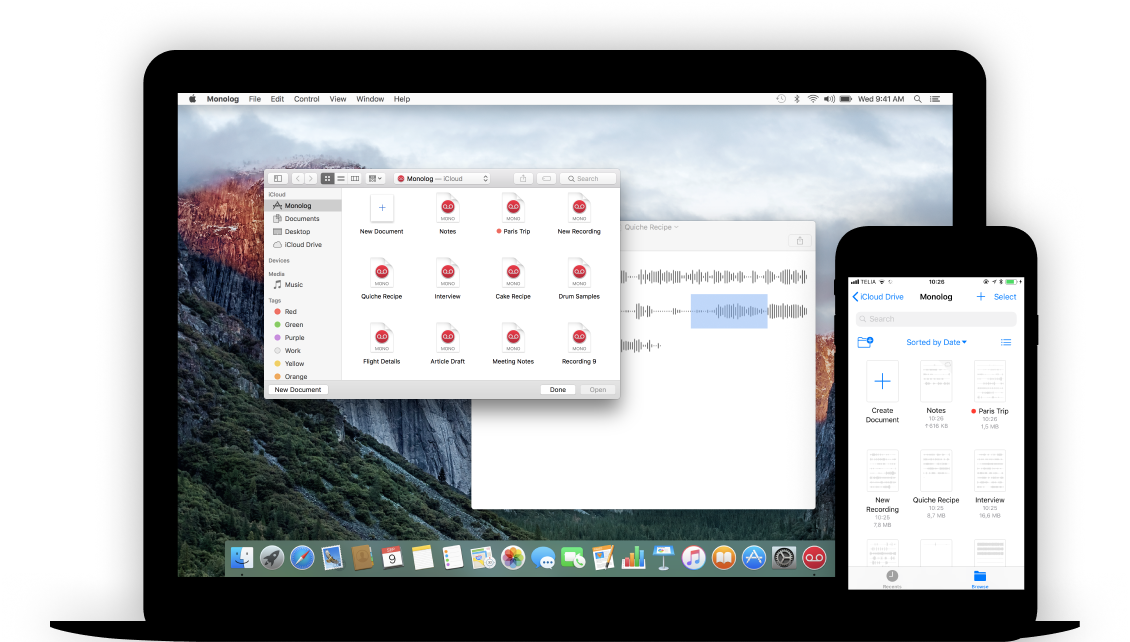Screen dimensions: 1130x642
Task: Open the Sorted by Date dropdown
Action: [936, 342]
